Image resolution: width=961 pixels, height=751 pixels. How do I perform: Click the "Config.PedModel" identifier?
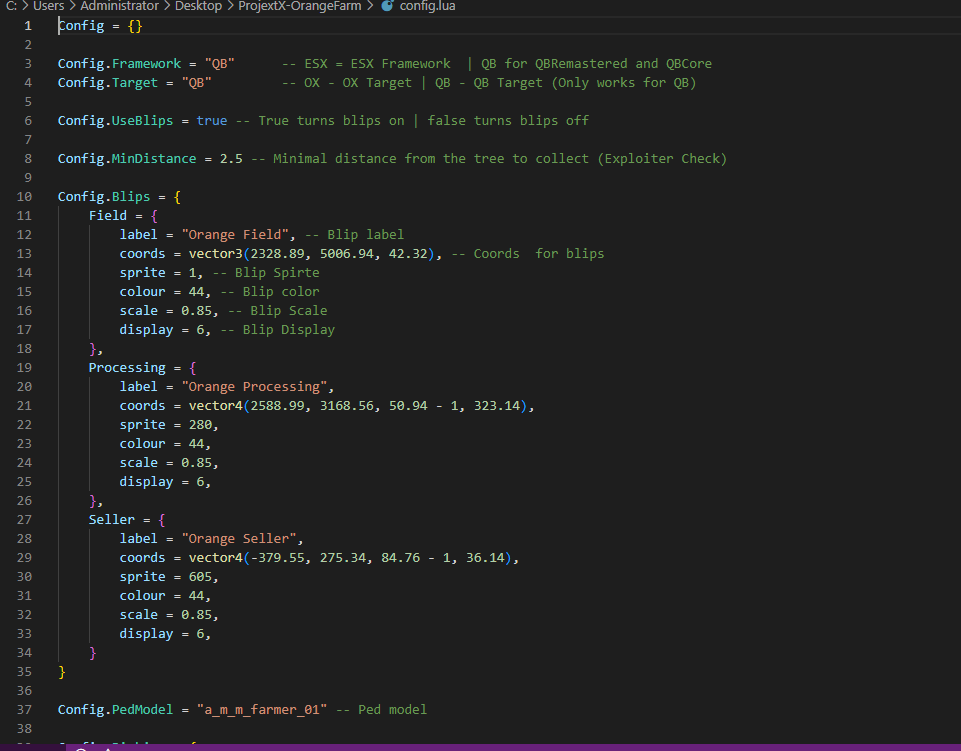[115, 710]
